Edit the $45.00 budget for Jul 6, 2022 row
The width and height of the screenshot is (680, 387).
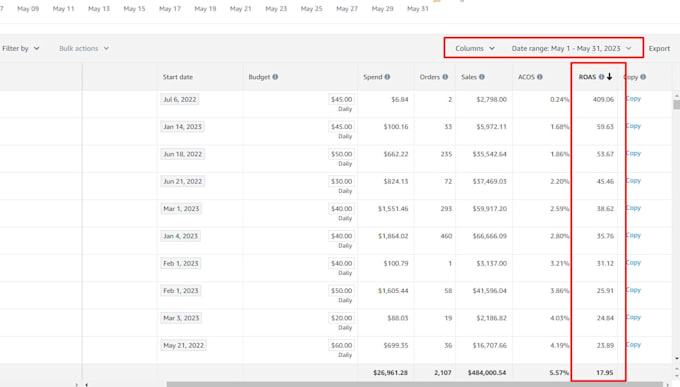pos(342,99)
